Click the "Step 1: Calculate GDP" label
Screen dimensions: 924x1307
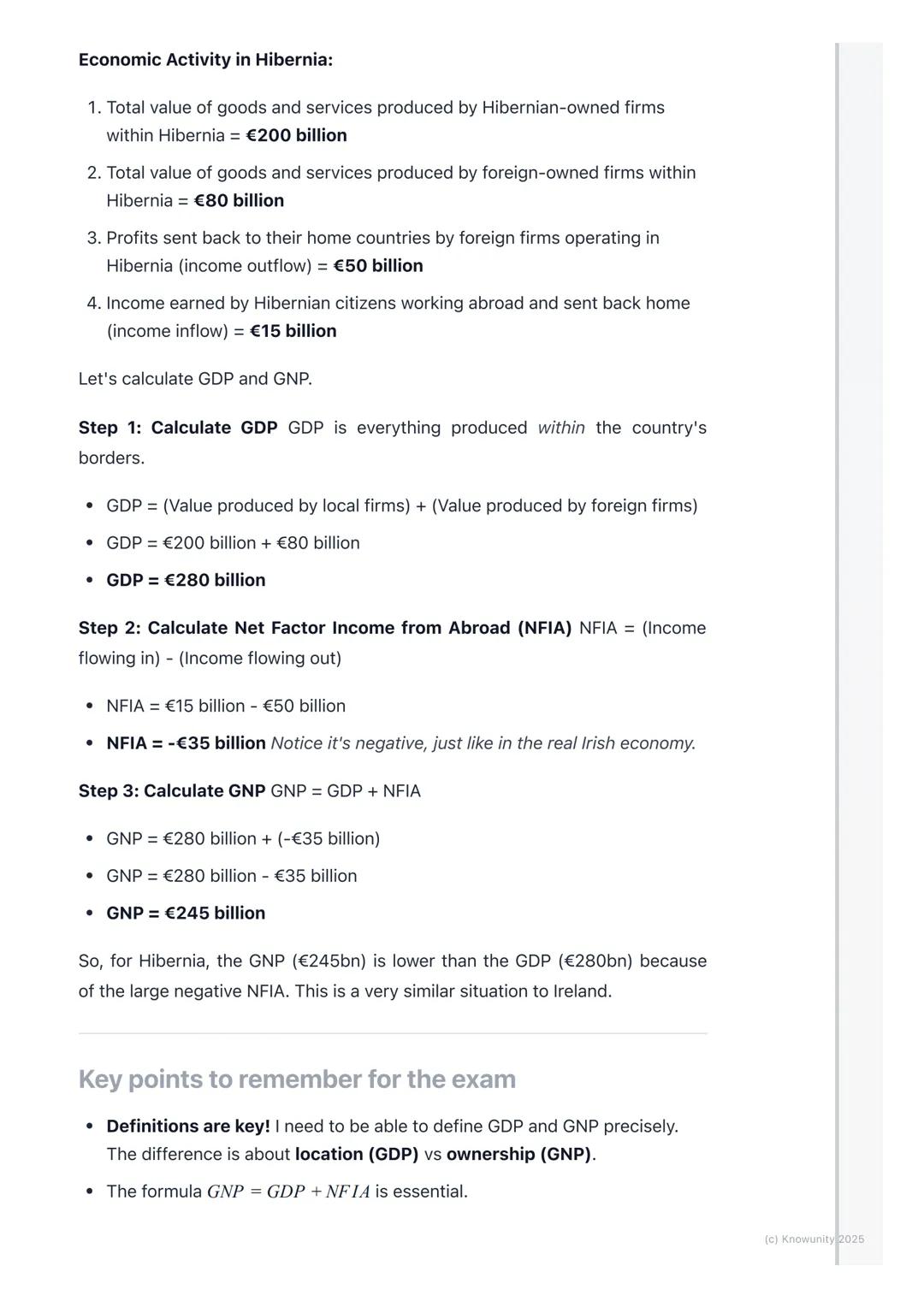click(178, 428)
